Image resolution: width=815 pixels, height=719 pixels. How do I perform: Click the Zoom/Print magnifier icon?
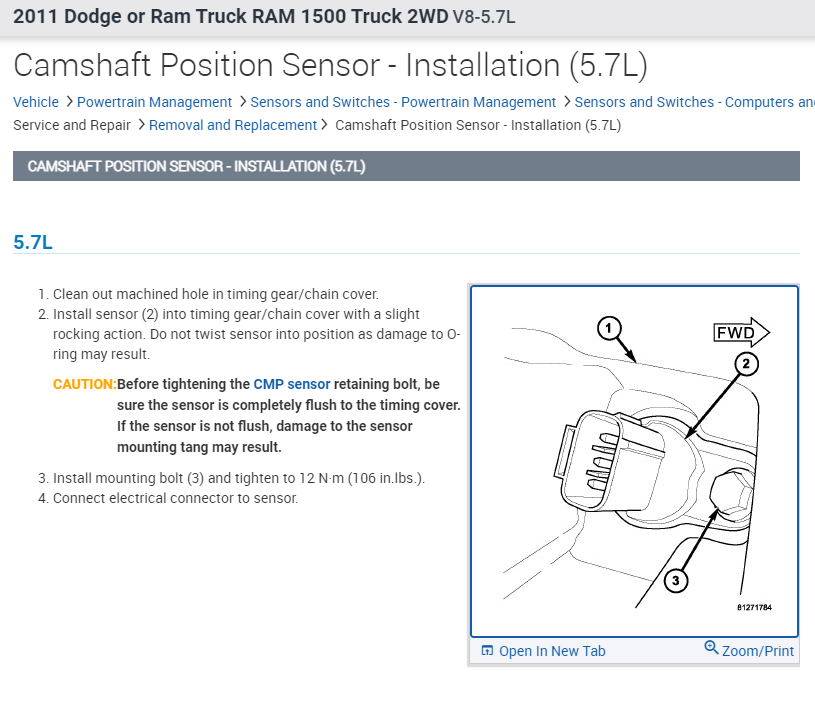coord(711,648)
